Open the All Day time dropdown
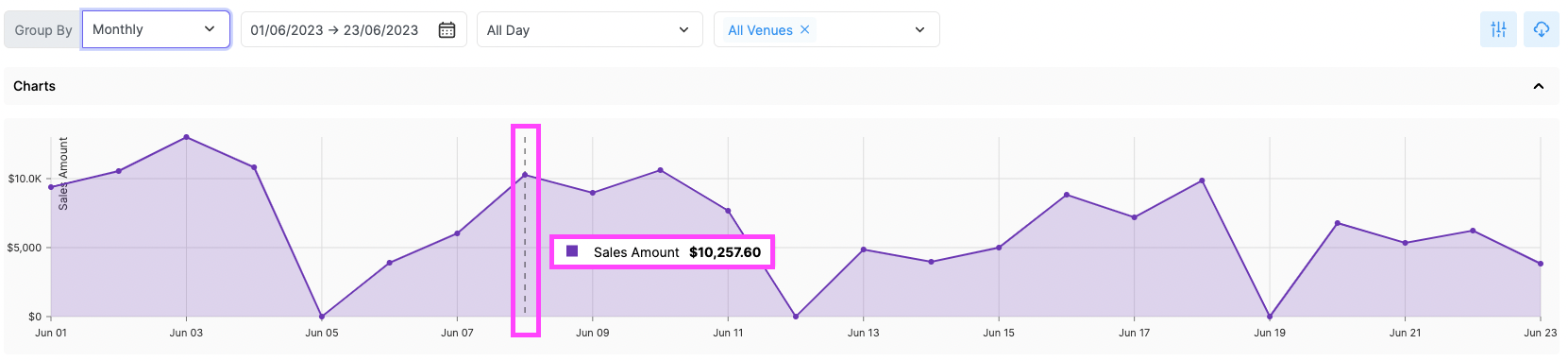This screenshot has height=361, width=1568. tap(590, 29)
